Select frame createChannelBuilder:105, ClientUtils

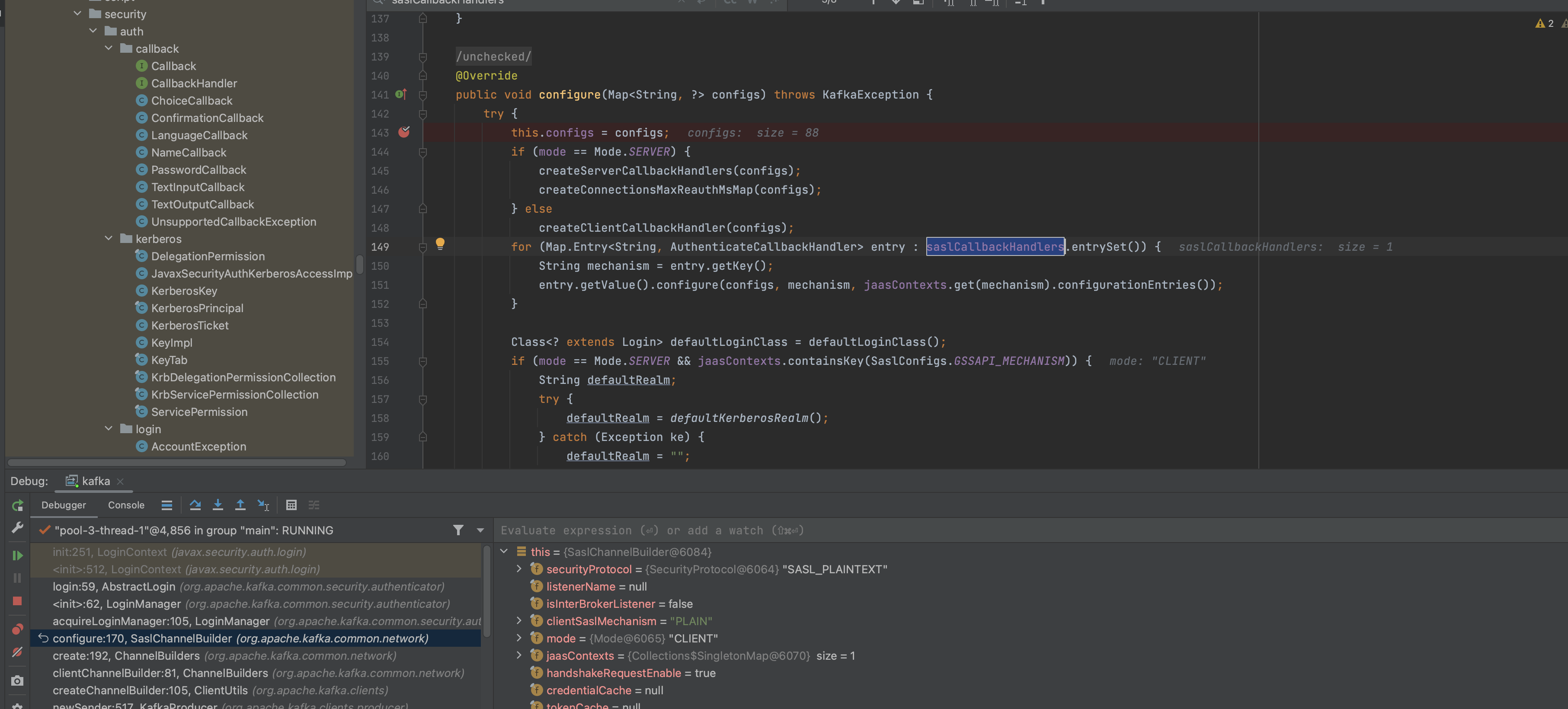pyautogui.click(x=256, y=691)
